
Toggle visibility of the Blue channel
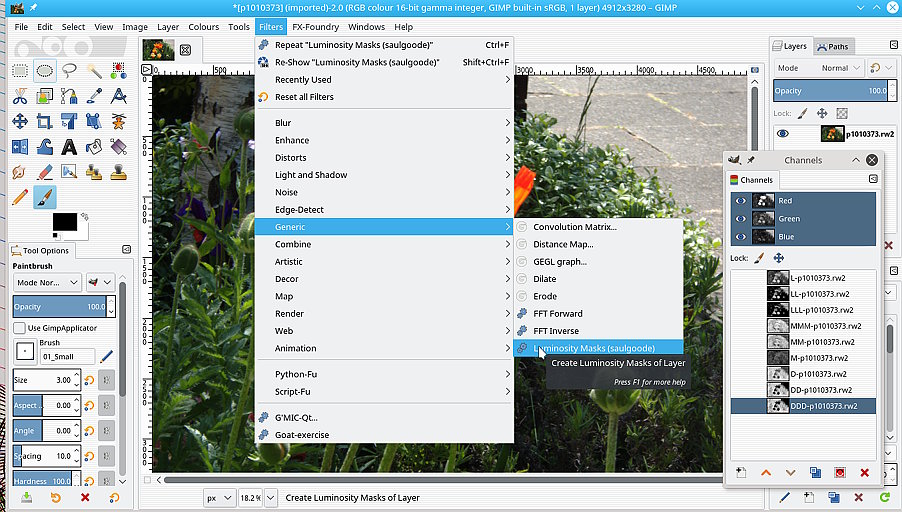[741, 236]
